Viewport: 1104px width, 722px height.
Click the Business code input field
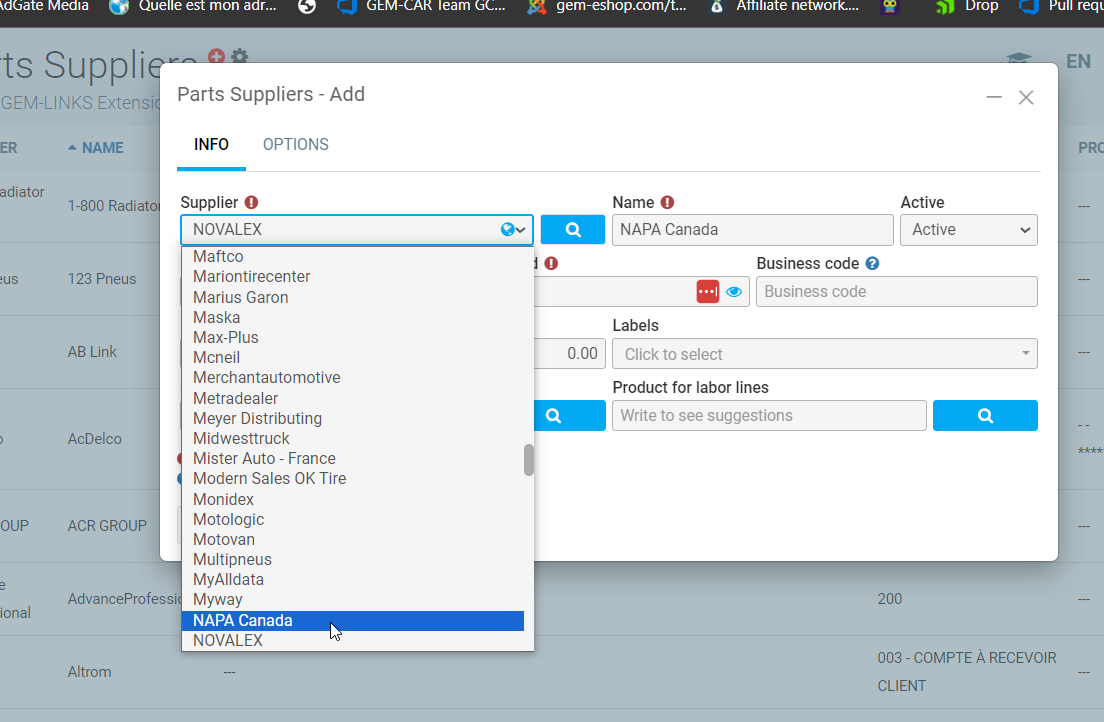click(x=896, y=291)
